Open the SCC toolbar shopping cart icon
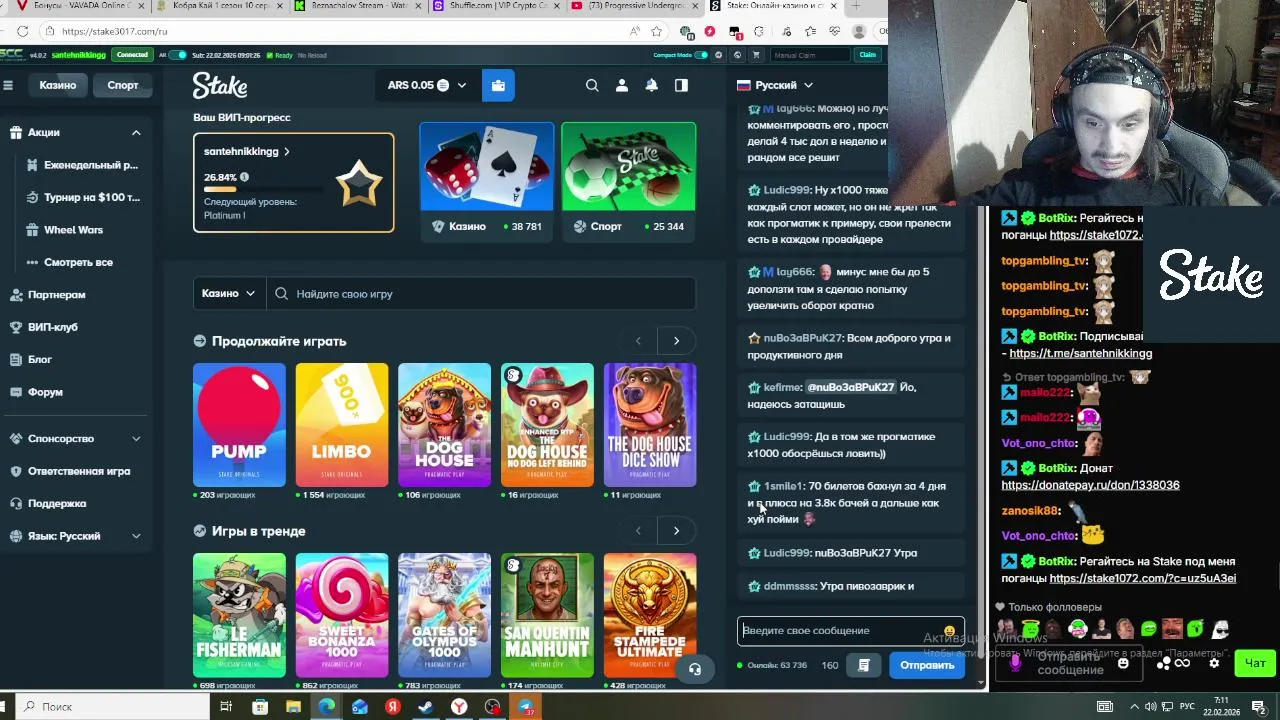The width and height of the screenshot is (1280, 720). coord(756,55)
